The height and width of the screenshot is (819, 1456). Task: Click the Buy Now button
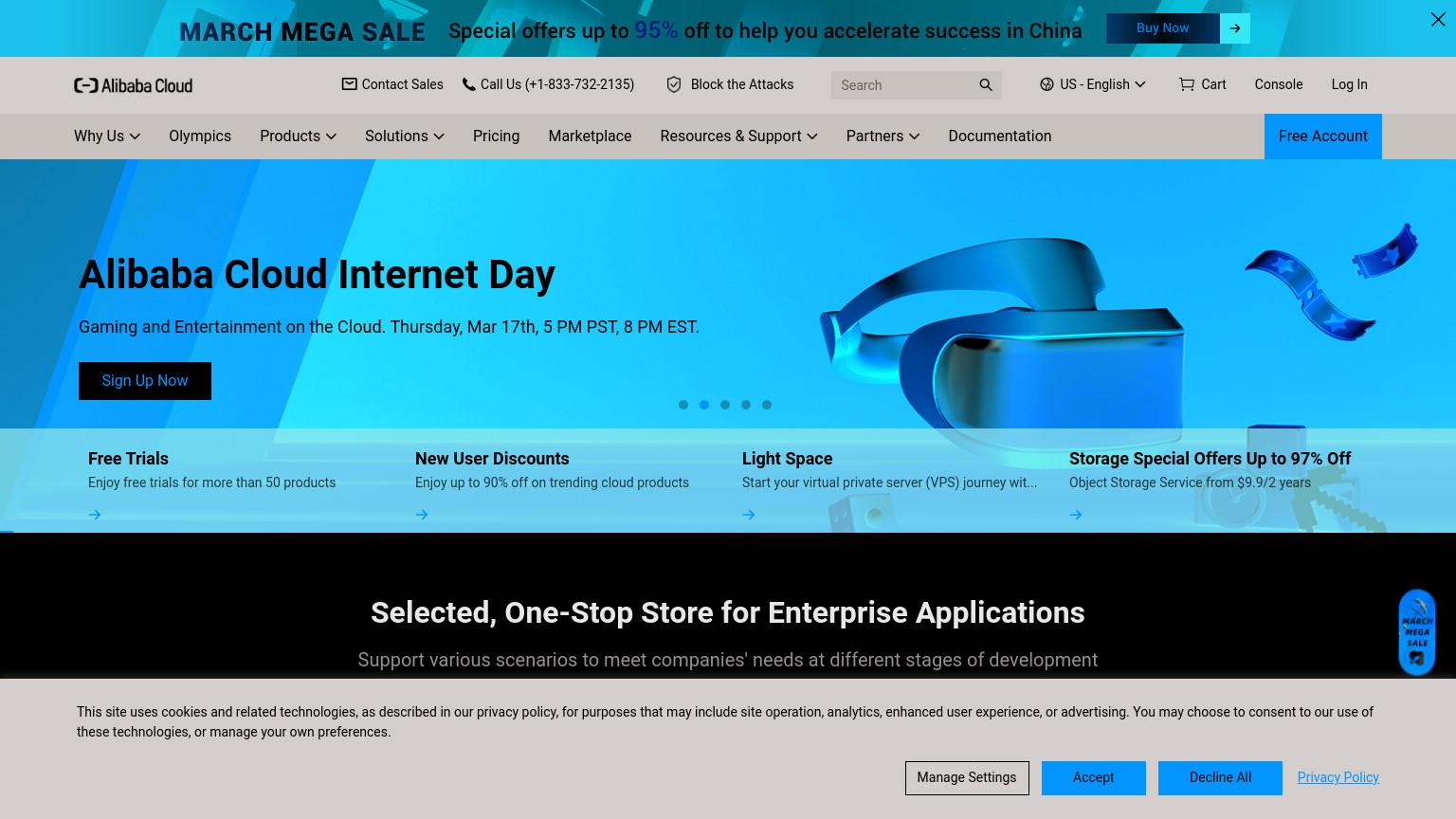[1162, 28]
